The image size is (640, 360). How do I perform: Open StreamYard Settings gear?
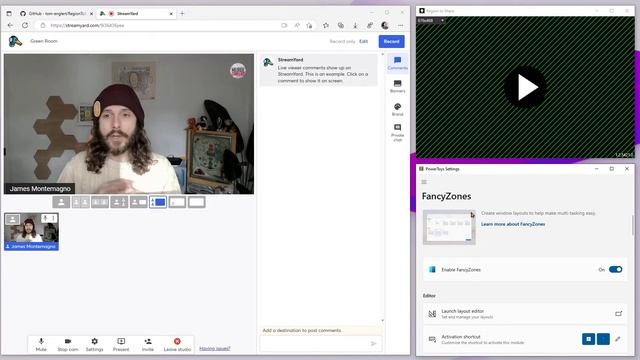coord(94,344)
